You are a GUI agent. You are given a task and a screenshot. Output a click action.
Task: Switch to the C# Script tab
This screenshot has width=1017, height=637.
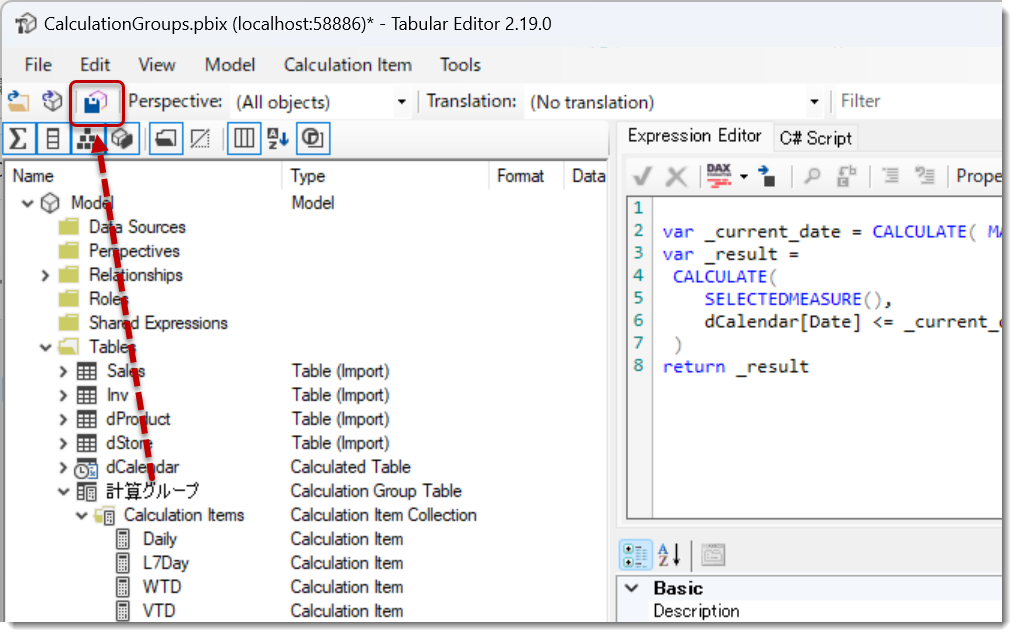pyautogui.click(x=815, y=138)
